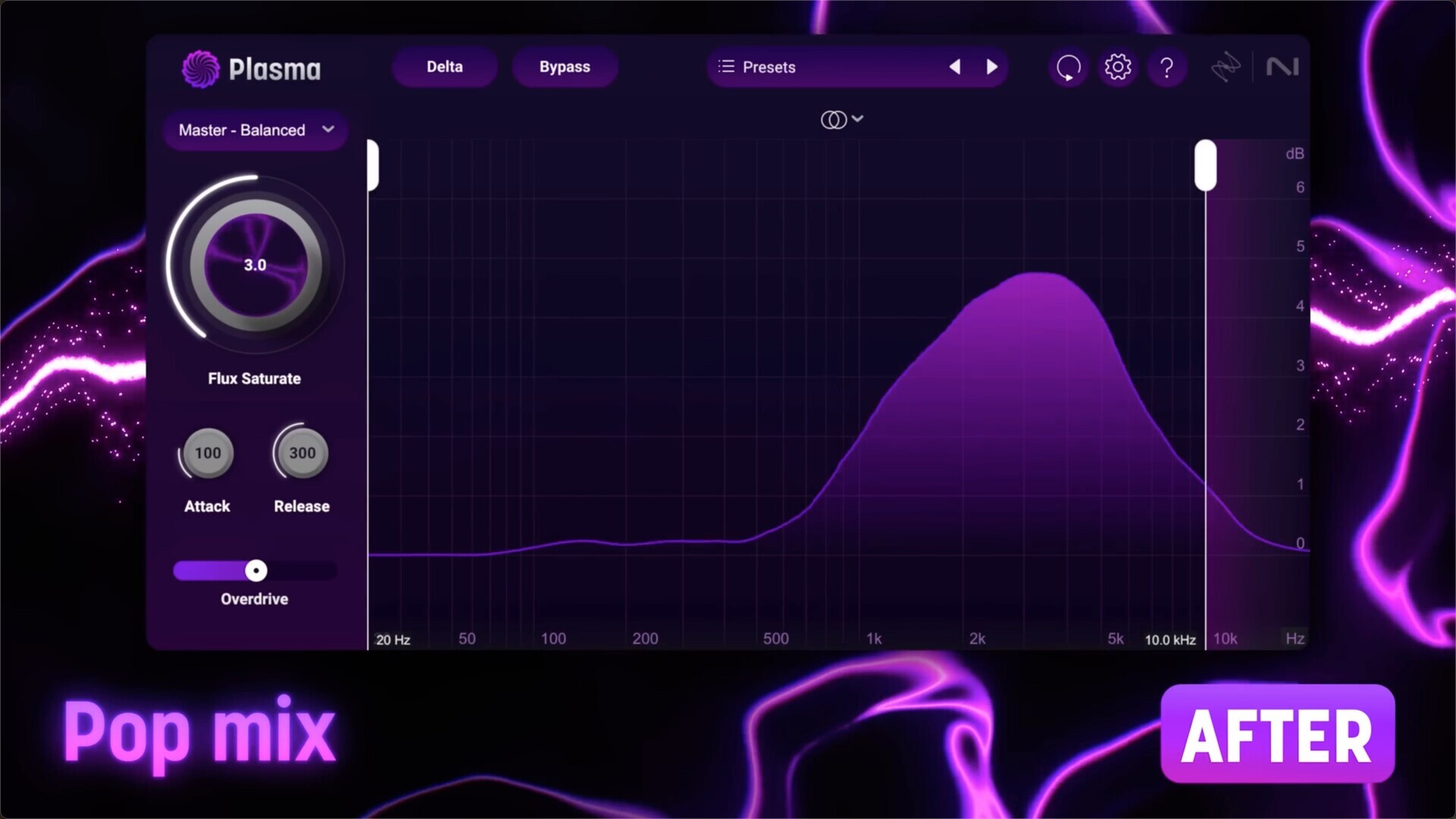Click the high frequency range handle
The image size is (1456, 819).
(x=1206, y=165)
